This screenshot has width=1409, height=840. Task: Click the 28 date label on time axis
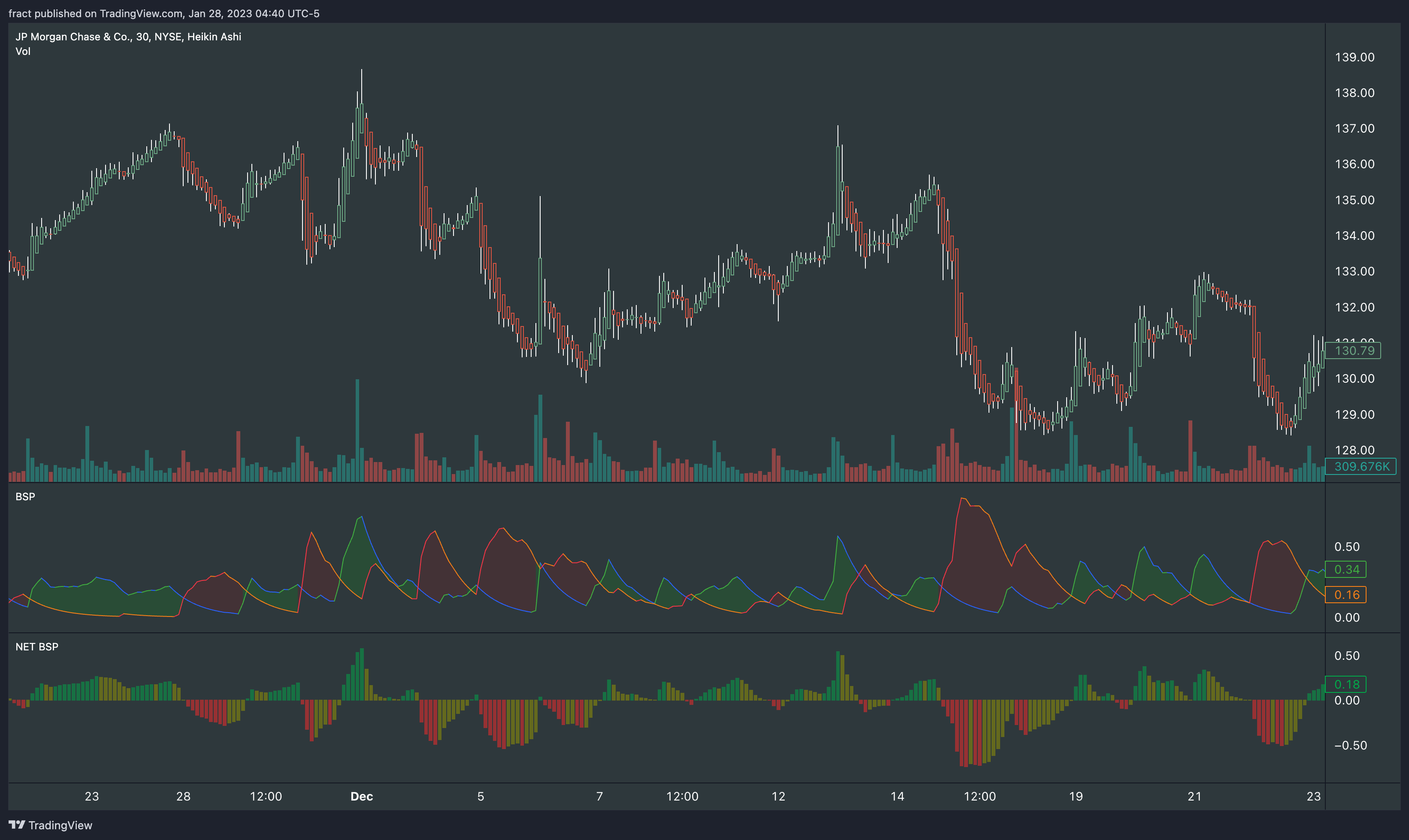(x=183, y=796)
